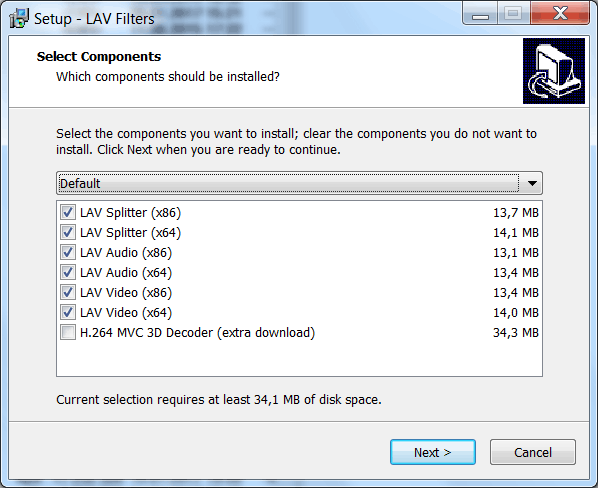Toggle the LAV Audio (x64) checkbox
This screenshot has height=488, width=598.
(x=68, y=273)
